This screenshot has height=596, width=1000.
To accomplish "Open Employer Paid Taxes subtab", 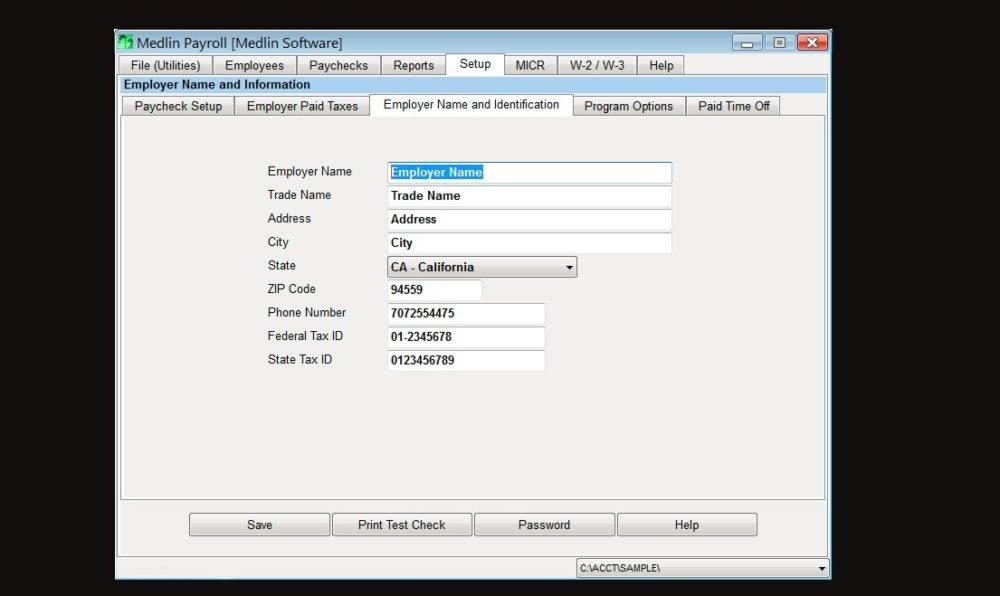I will pos(302,106).
